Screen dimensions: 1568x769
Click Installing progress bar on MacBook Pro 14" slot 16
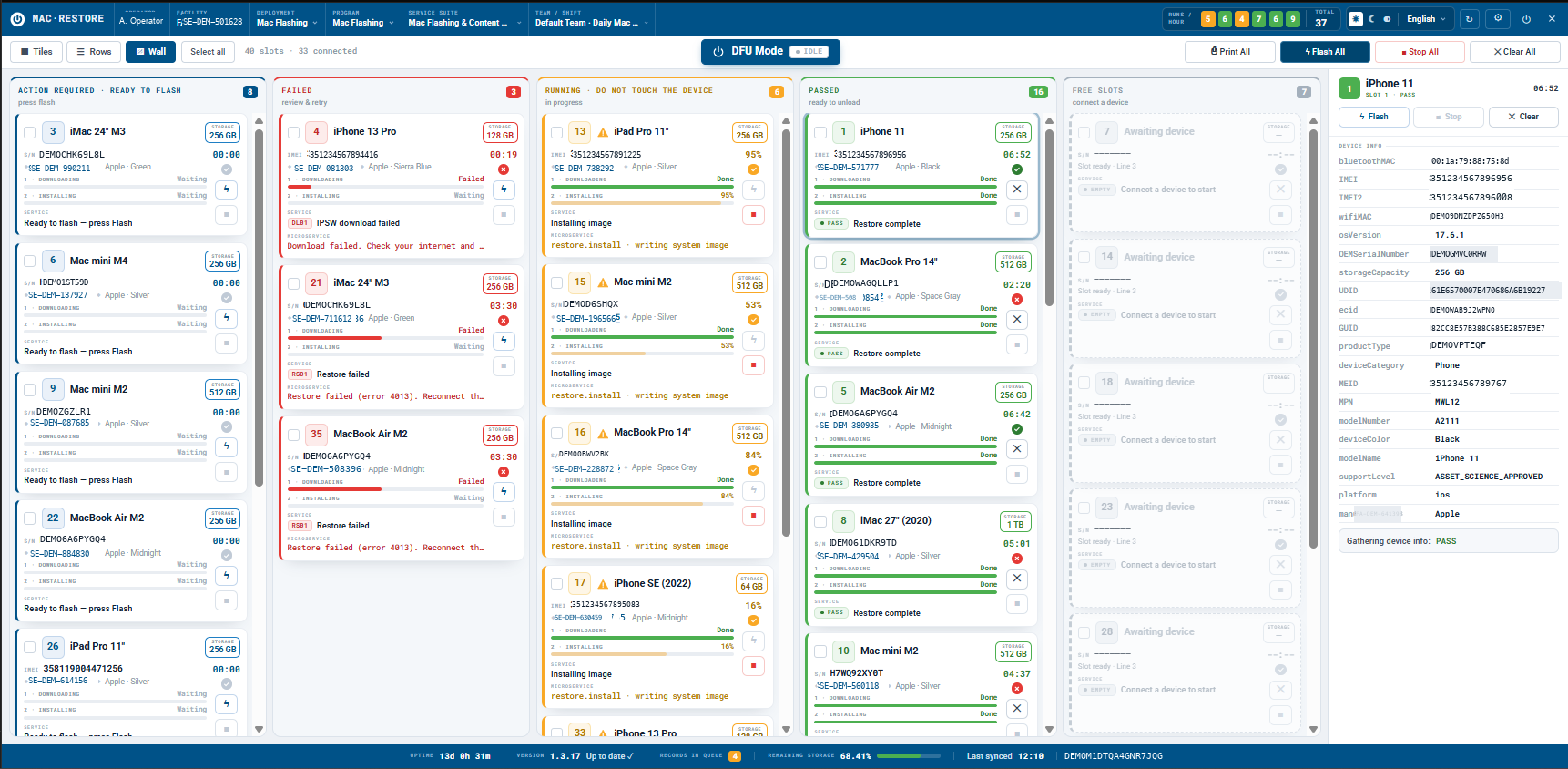[x=642, y=504]
